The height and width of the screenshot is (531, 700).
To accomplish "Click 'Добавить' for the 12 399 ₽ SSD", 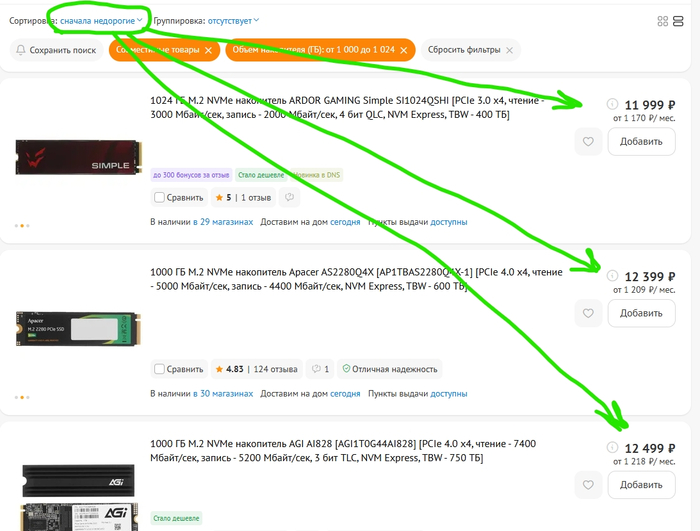I will (x=641, y=313).
